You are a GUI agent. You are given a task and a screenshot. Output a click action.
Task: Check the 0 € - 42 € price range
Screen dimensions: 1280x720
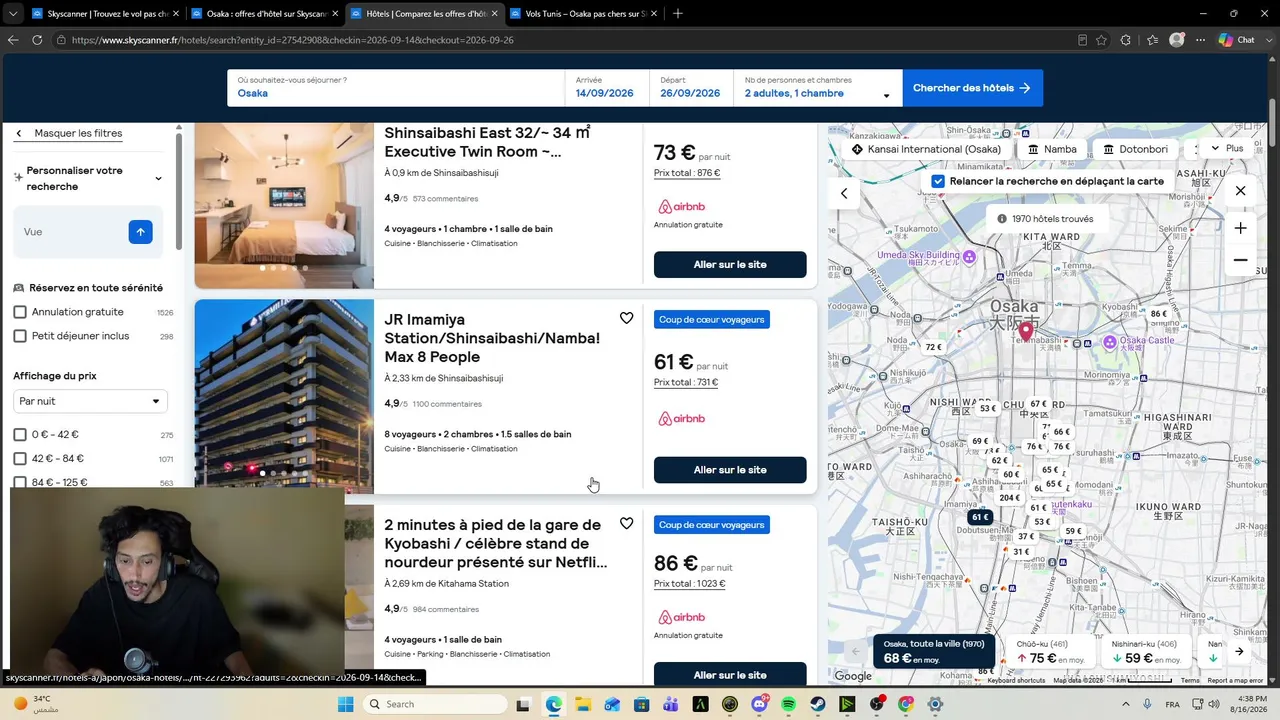20,434
